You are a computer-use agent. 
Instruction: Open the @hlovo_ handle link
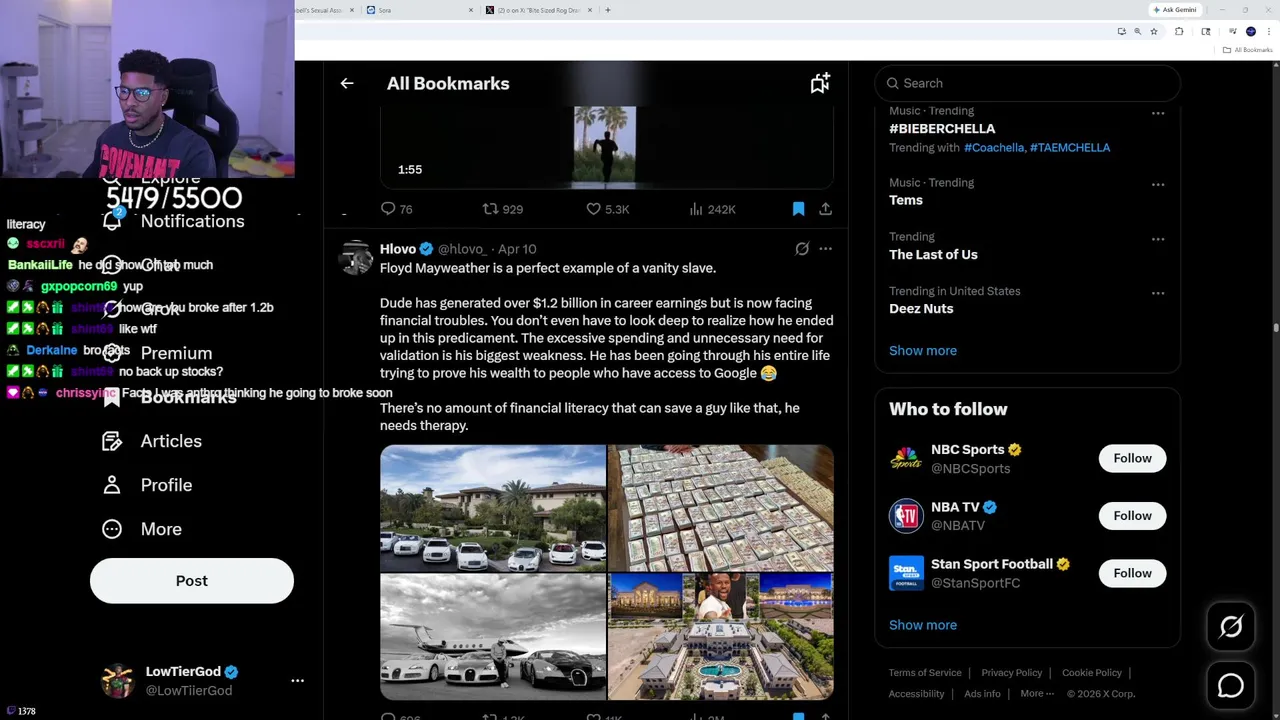point(462,249)
